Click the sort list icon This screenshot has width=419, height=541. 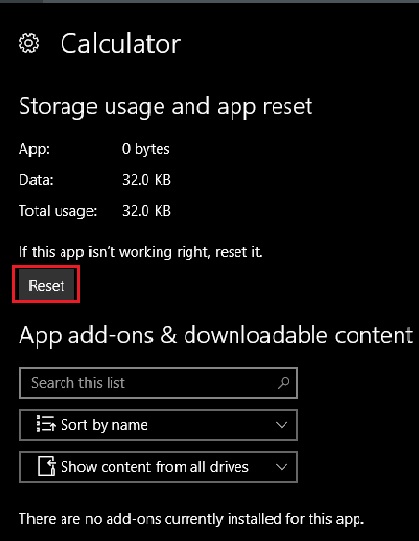pyautogui.click(x=46, y=424)
